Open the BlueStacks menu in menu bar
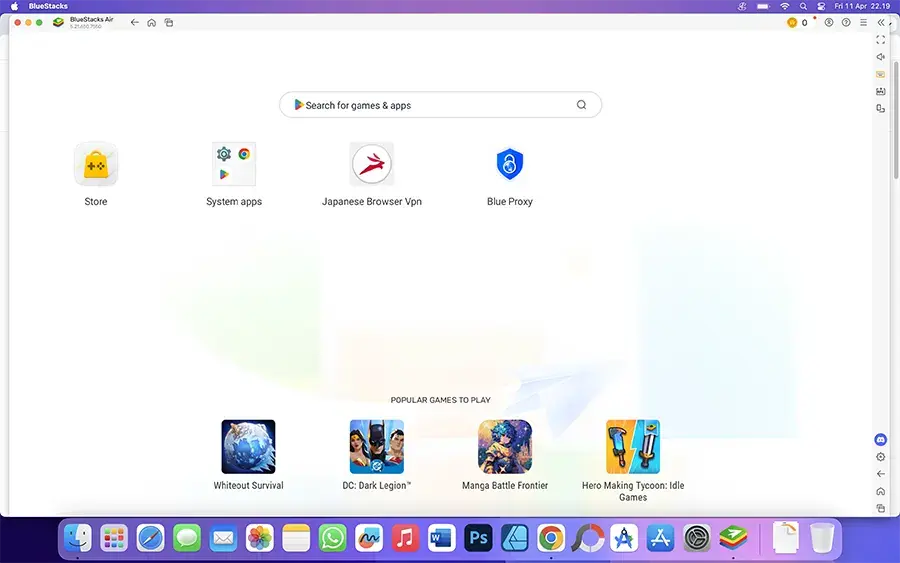The image size is (900, 563). [x=48, y=6]
